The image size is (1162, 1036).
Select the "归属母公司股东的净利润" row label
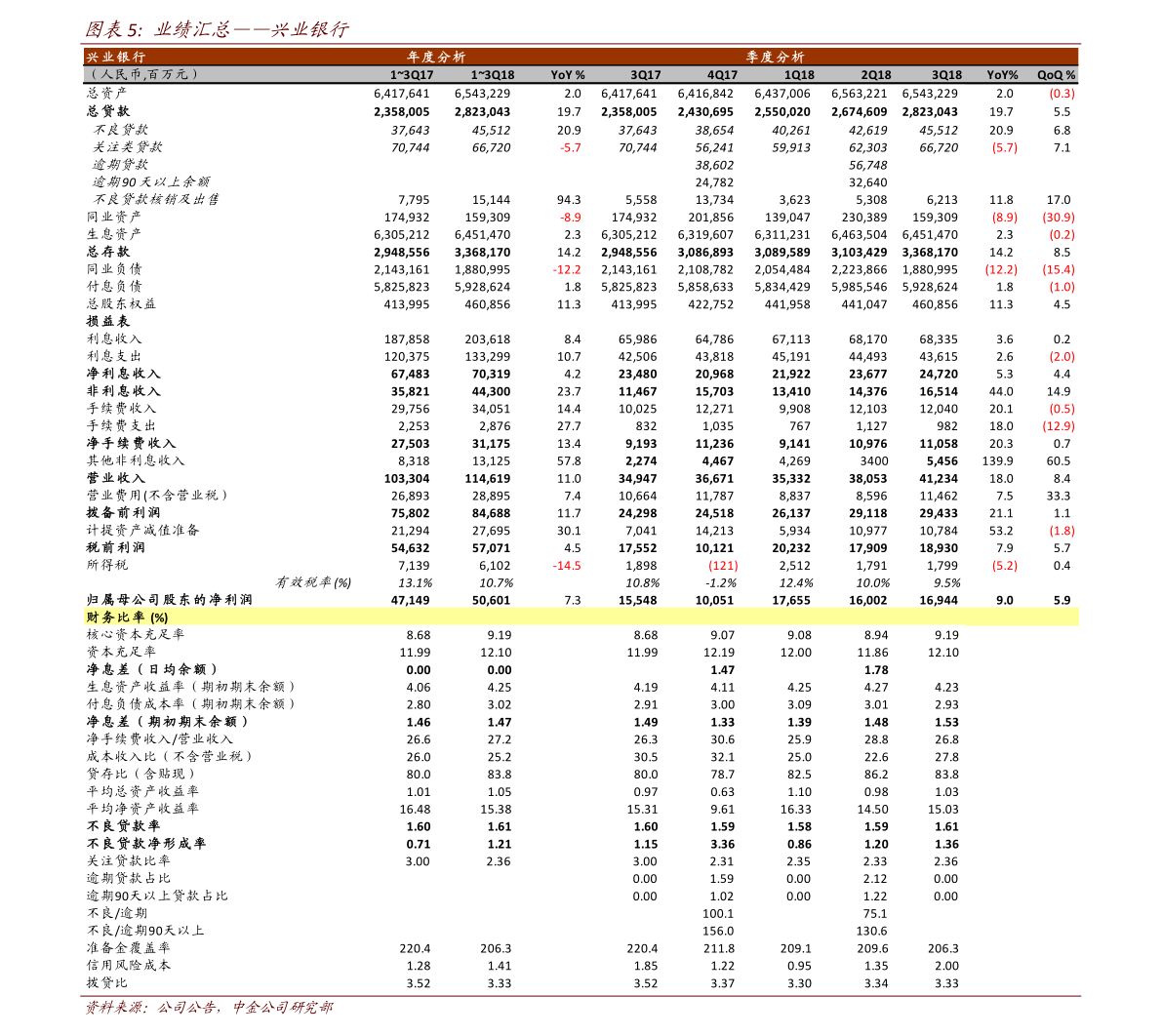point(170,599)
